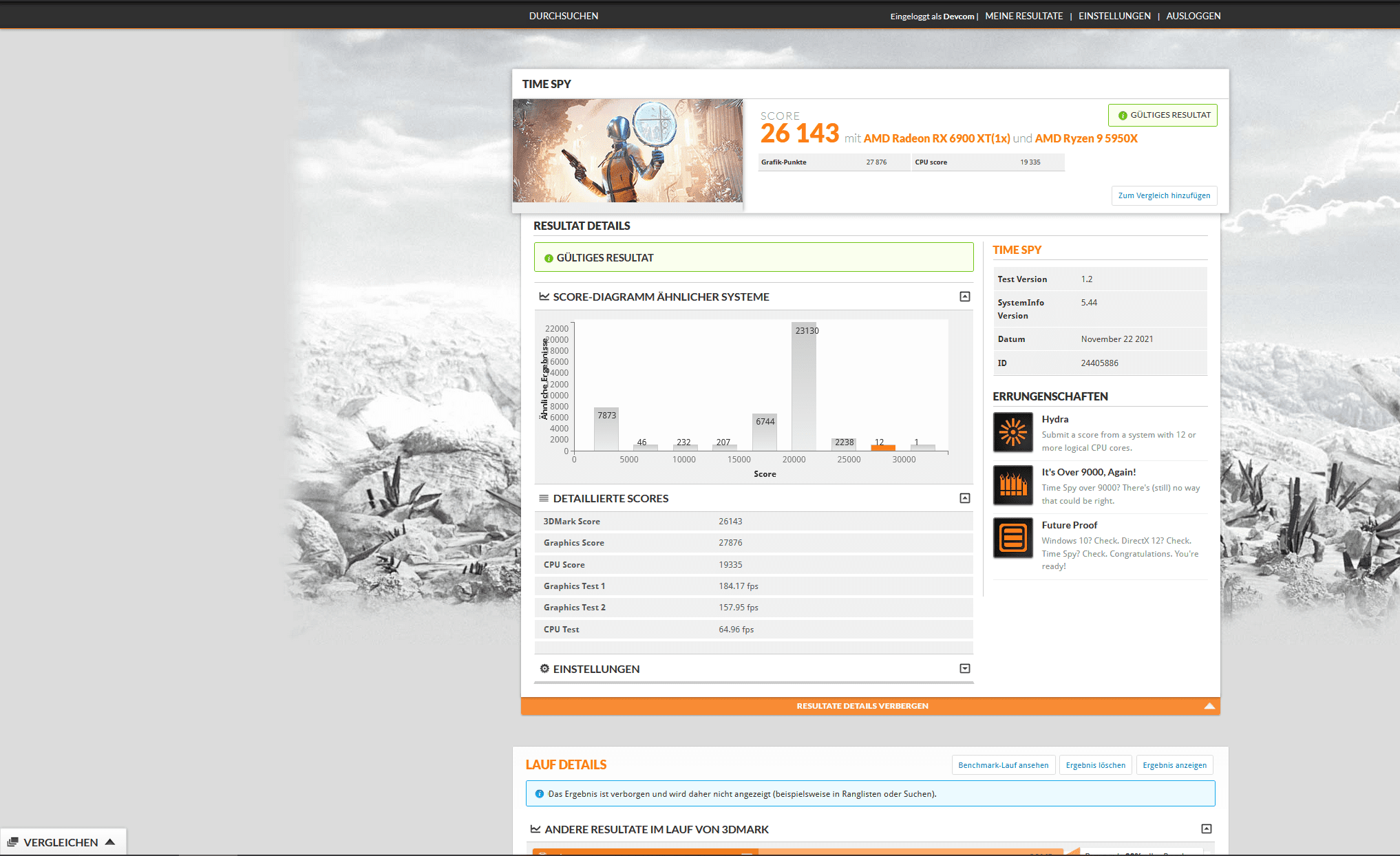Click the Hydra achievement title
The image size is (1400, 856).
(x=1054, y=419)
